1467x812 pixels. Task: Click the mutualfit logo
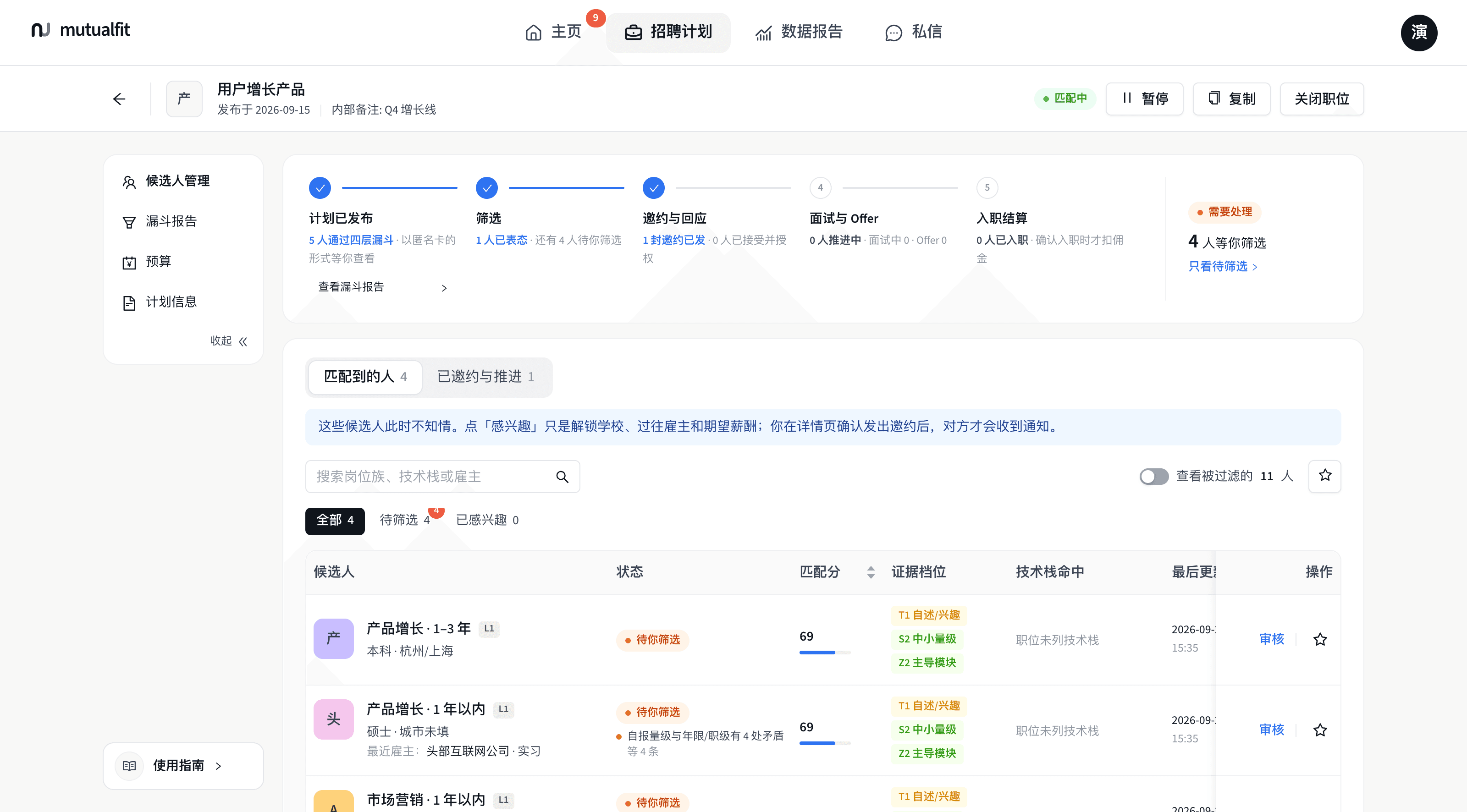point(80,30)
